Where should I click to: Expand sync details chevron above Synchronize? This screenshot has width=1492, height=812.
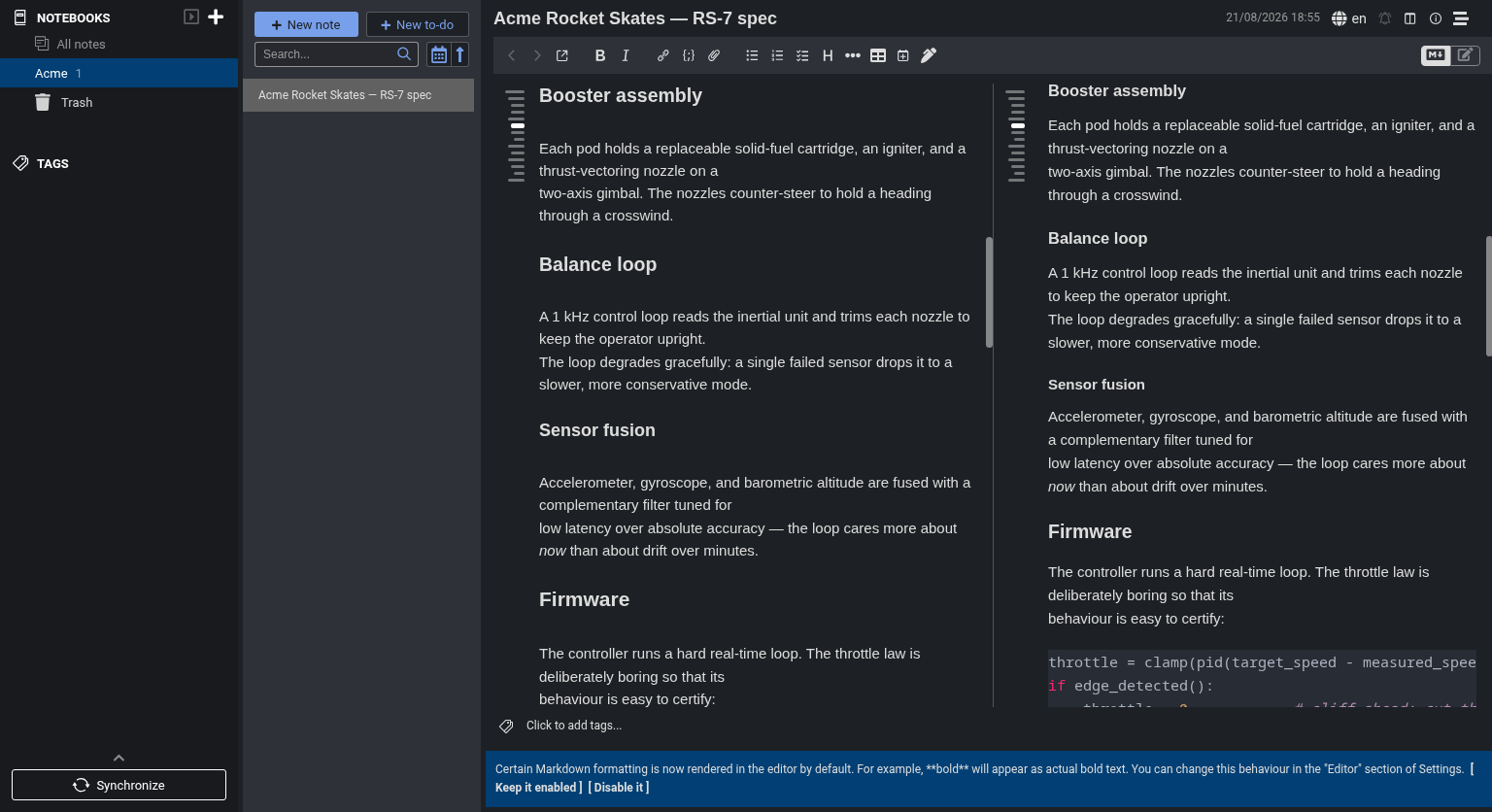tap(119, 758)
